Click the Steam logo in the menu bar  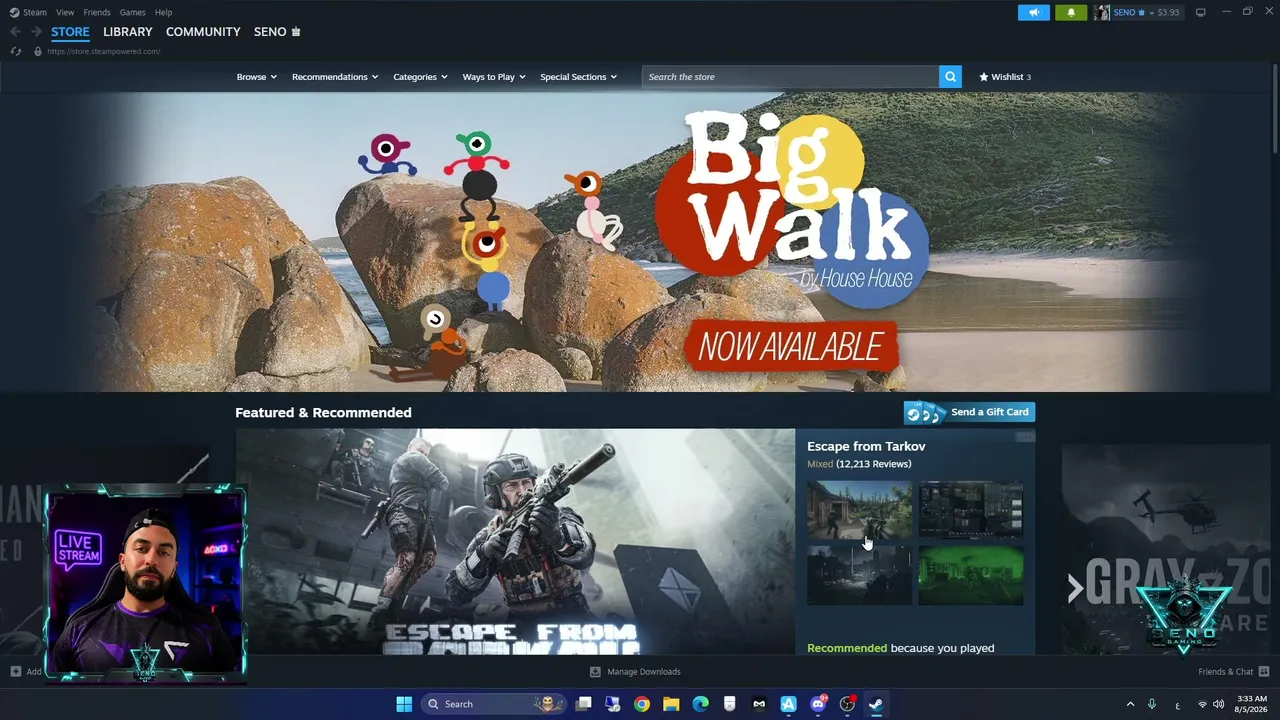(14, 12)
